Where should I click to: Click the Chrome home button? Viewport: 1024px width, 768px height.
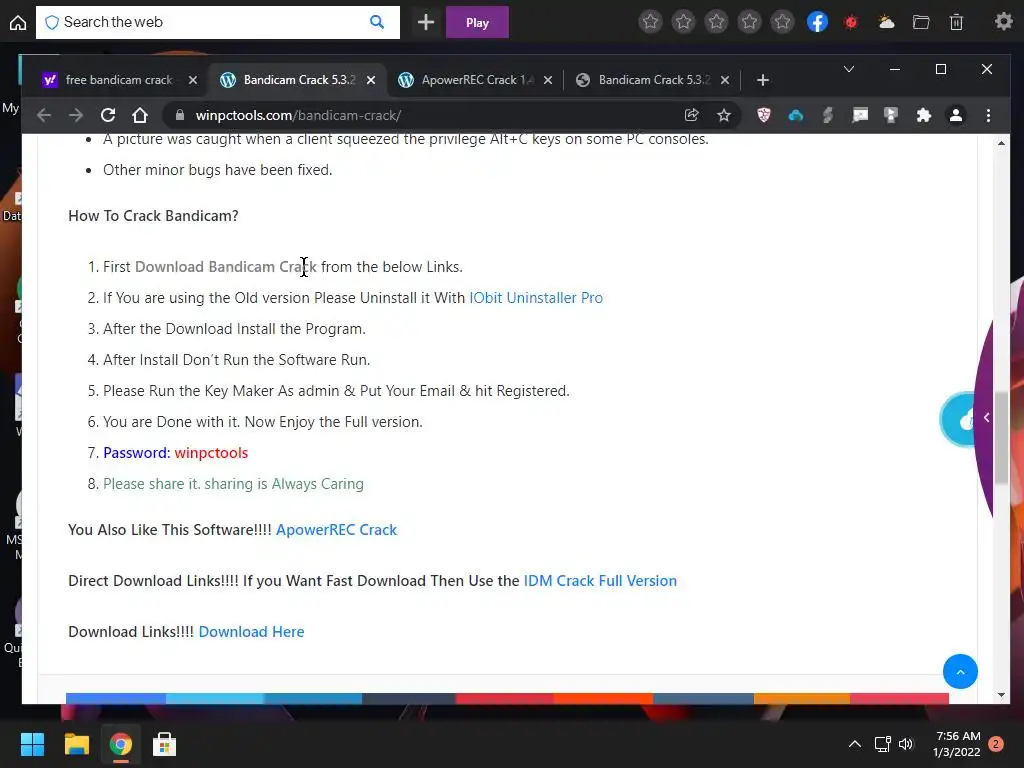tap(140, 116)
